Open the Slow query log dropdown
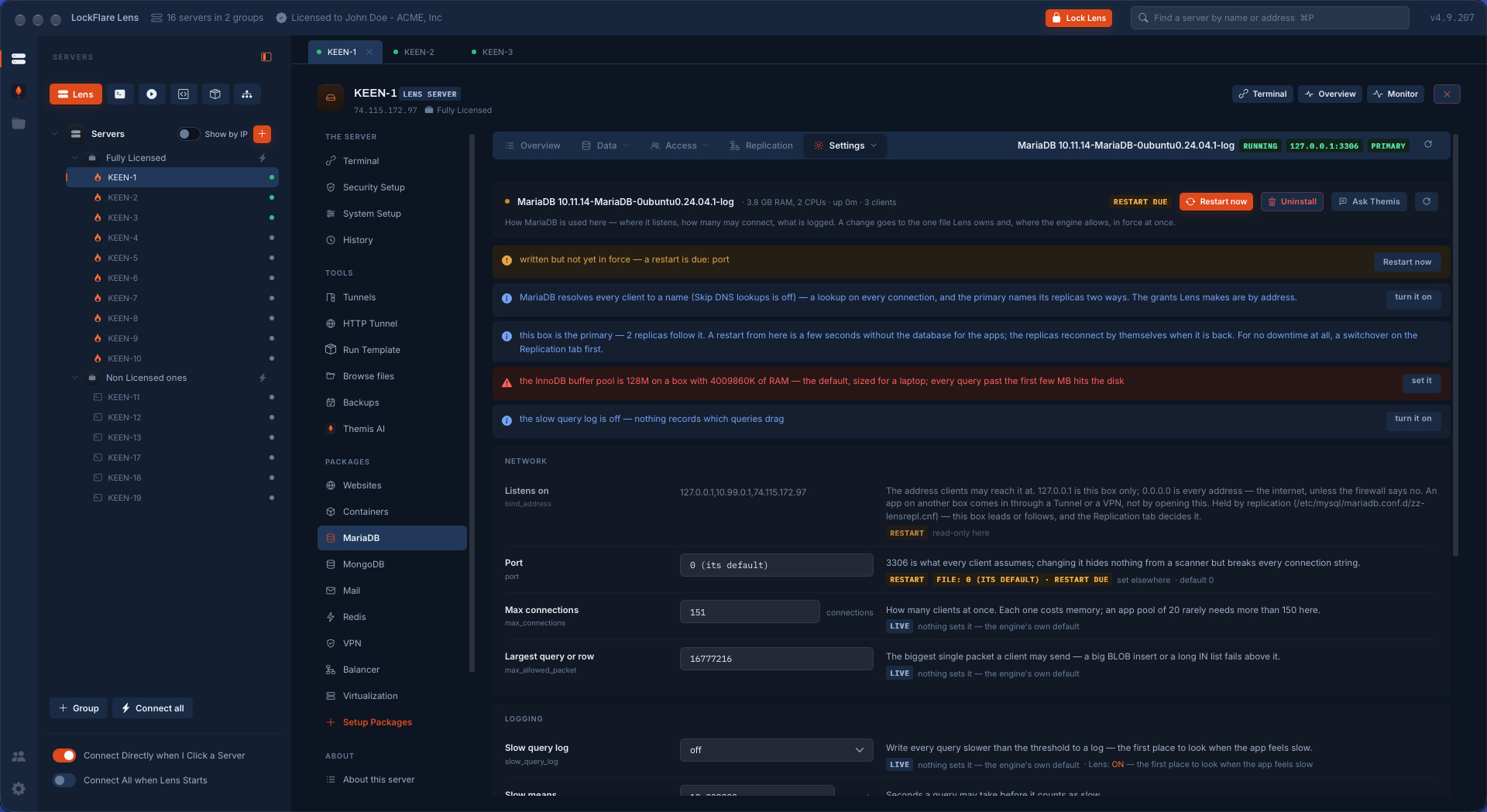The width and height of the screenshot is (1487, 812). pos(776,750)
